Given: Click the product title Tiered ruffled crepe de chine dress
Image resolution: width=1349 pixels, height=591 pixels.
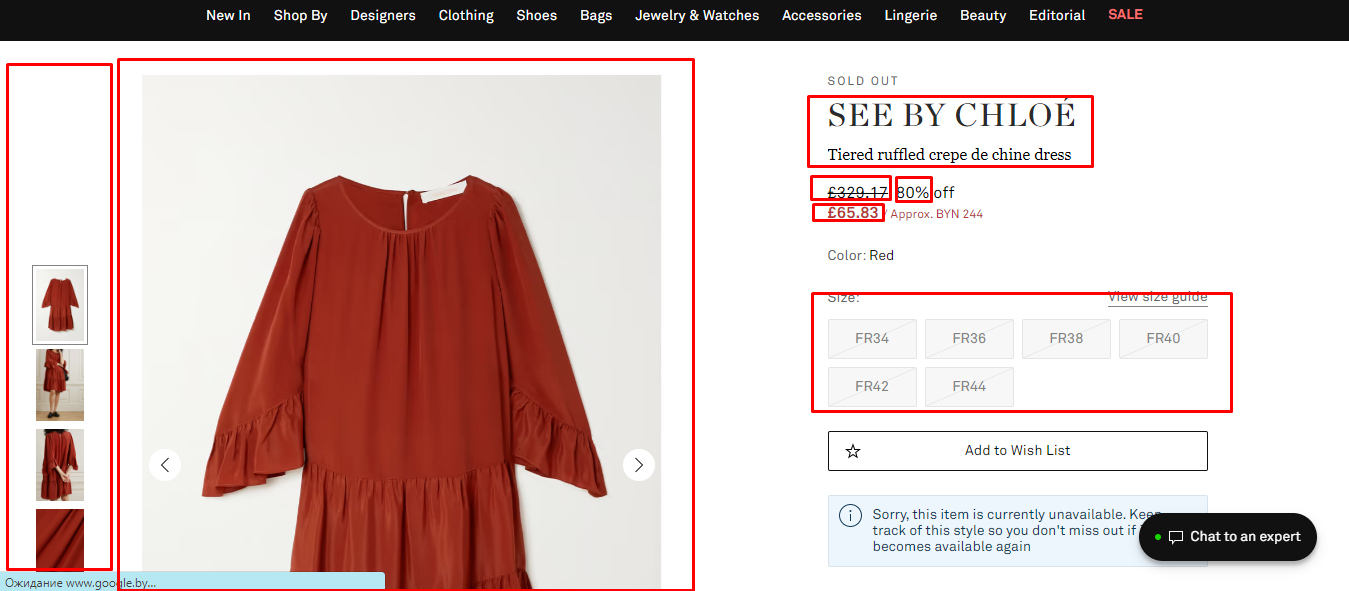Looking at the screenshot, I should [949, 155].
